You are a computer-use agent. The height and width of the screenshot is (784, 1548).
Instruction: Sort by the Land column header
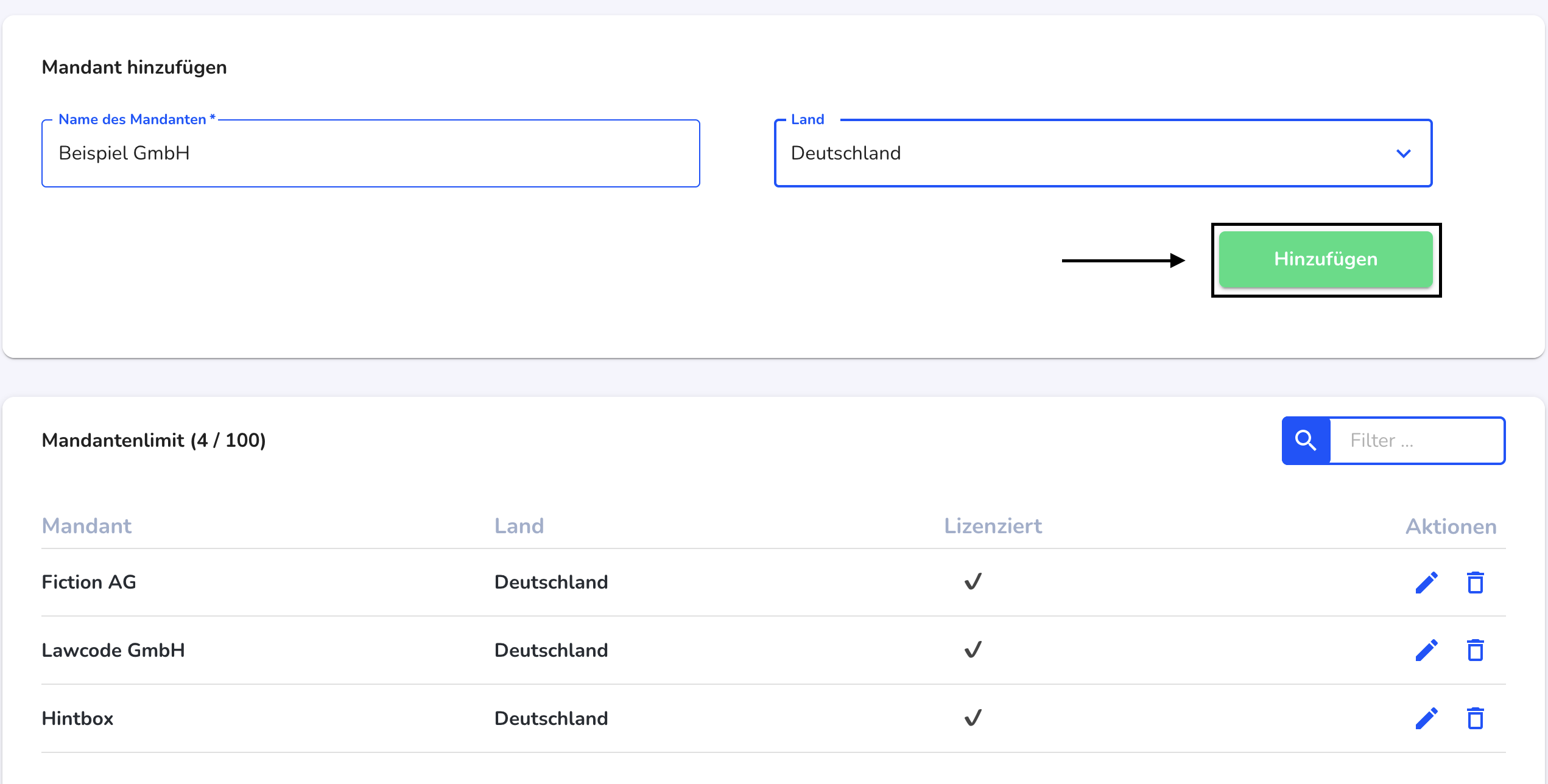(519, 526)
